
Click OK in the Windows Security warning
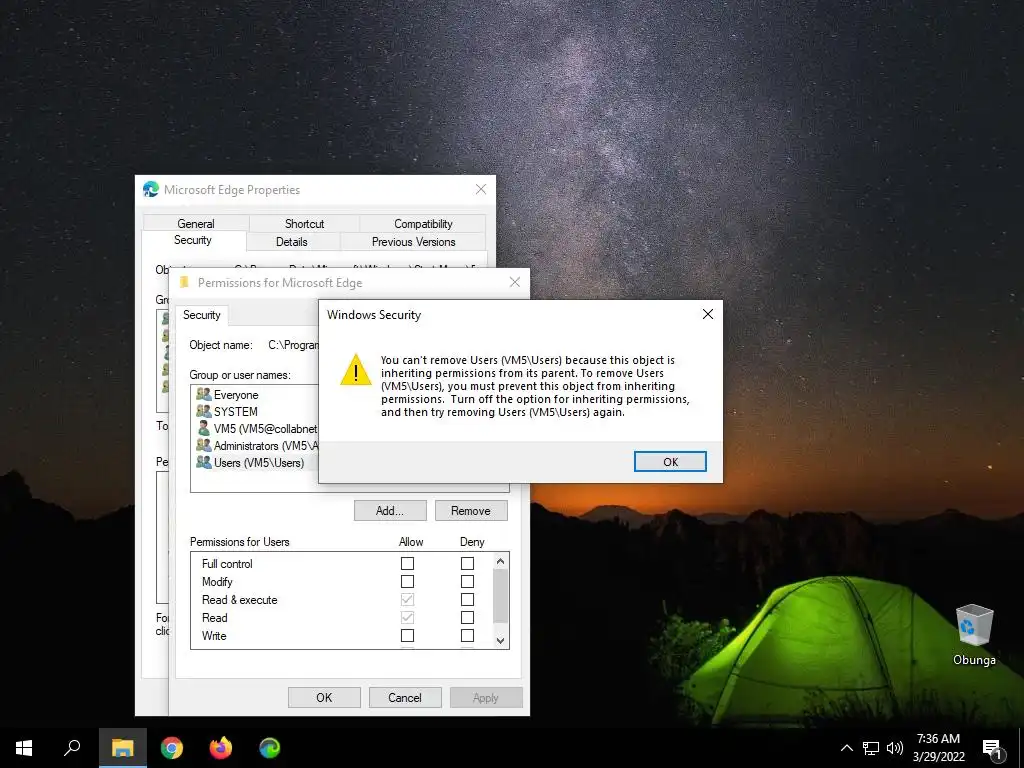[670, 462]
